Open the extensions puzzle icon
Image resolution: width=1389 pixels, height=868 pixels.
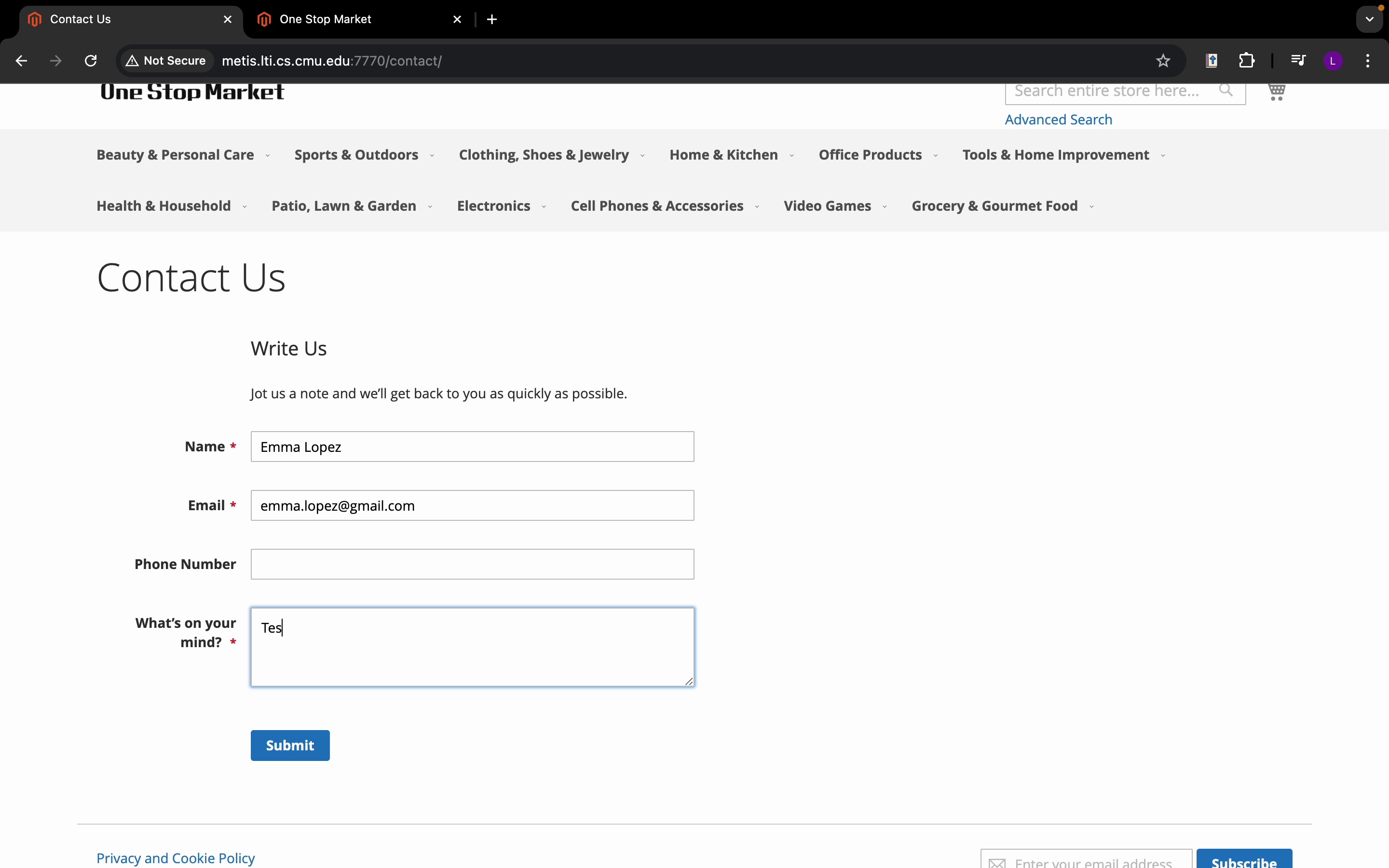(1247, 61)
